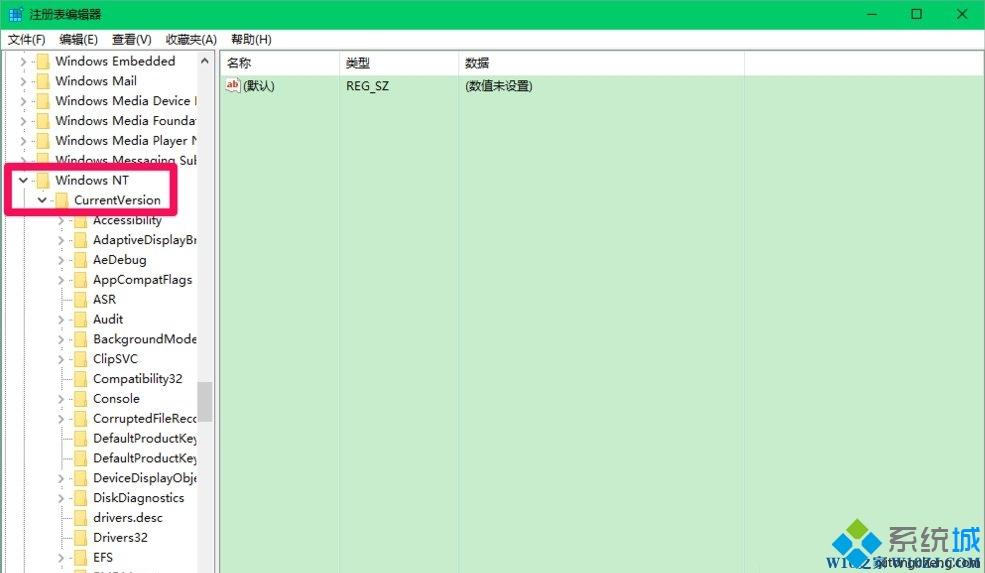Expand the Windows Embedded key
This screenshot has height=573, width=985.
[23, 62]
